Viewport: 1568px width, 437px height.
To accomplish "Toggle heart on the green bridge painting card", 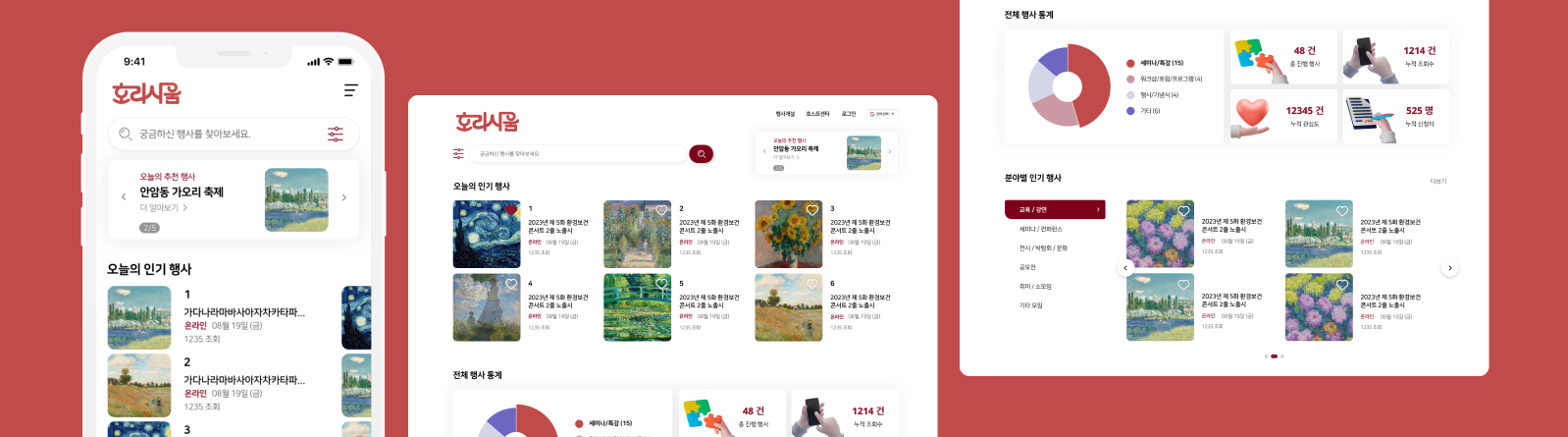I will click(x=661, y=284).
